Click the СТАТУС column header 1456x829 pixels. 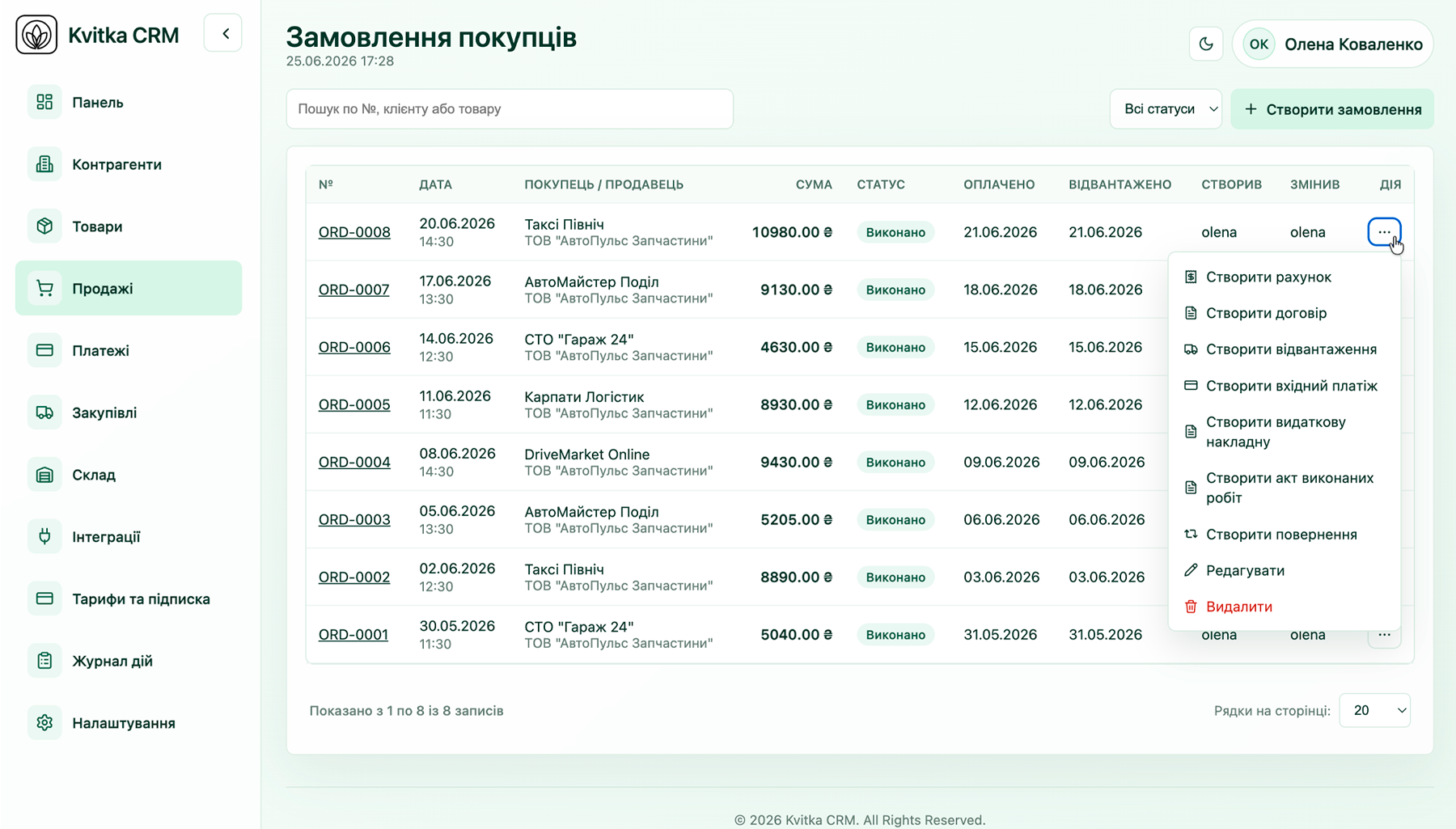click(x=881, y=184)
